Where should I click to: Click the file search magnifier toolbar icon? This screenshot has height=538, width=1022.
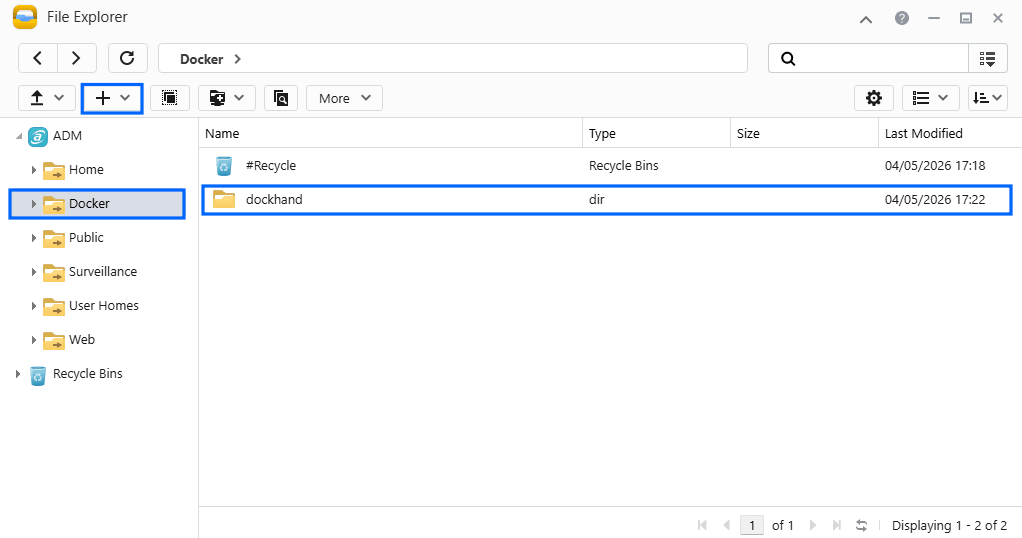pyautogui.click(x=281, y=98)
